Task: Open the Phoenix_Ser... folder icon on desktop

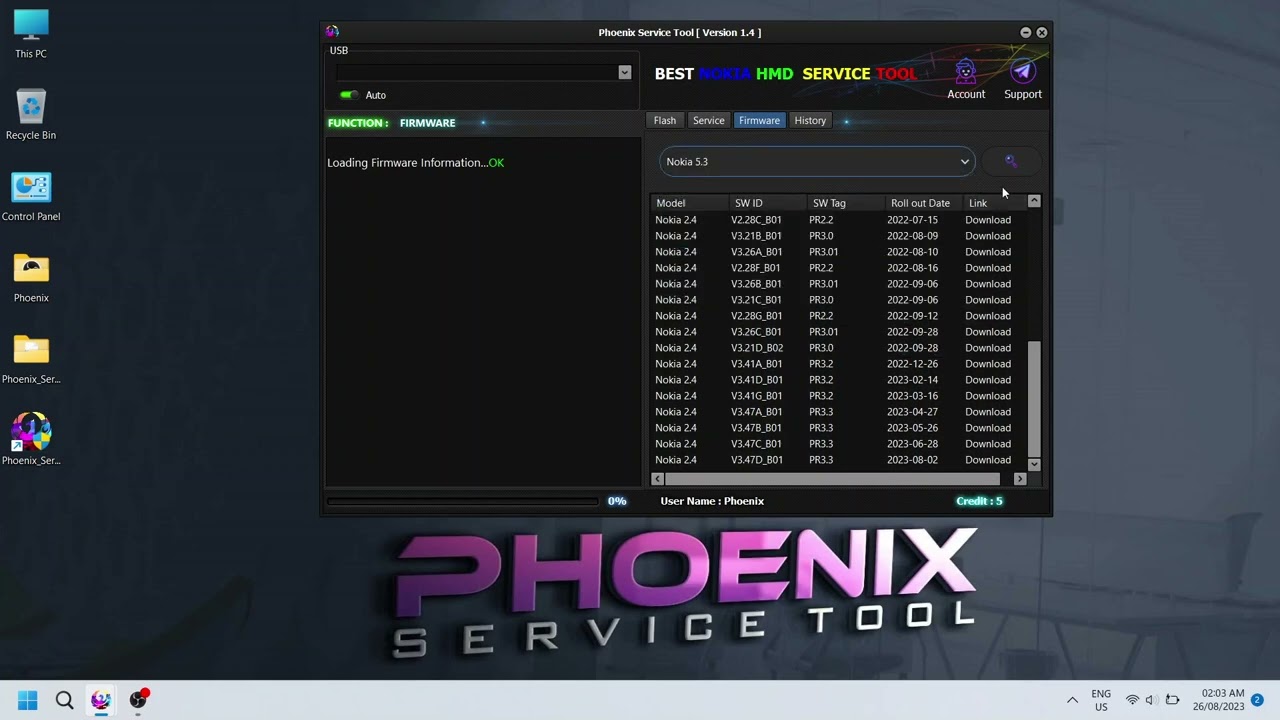Action: (31, 358)
